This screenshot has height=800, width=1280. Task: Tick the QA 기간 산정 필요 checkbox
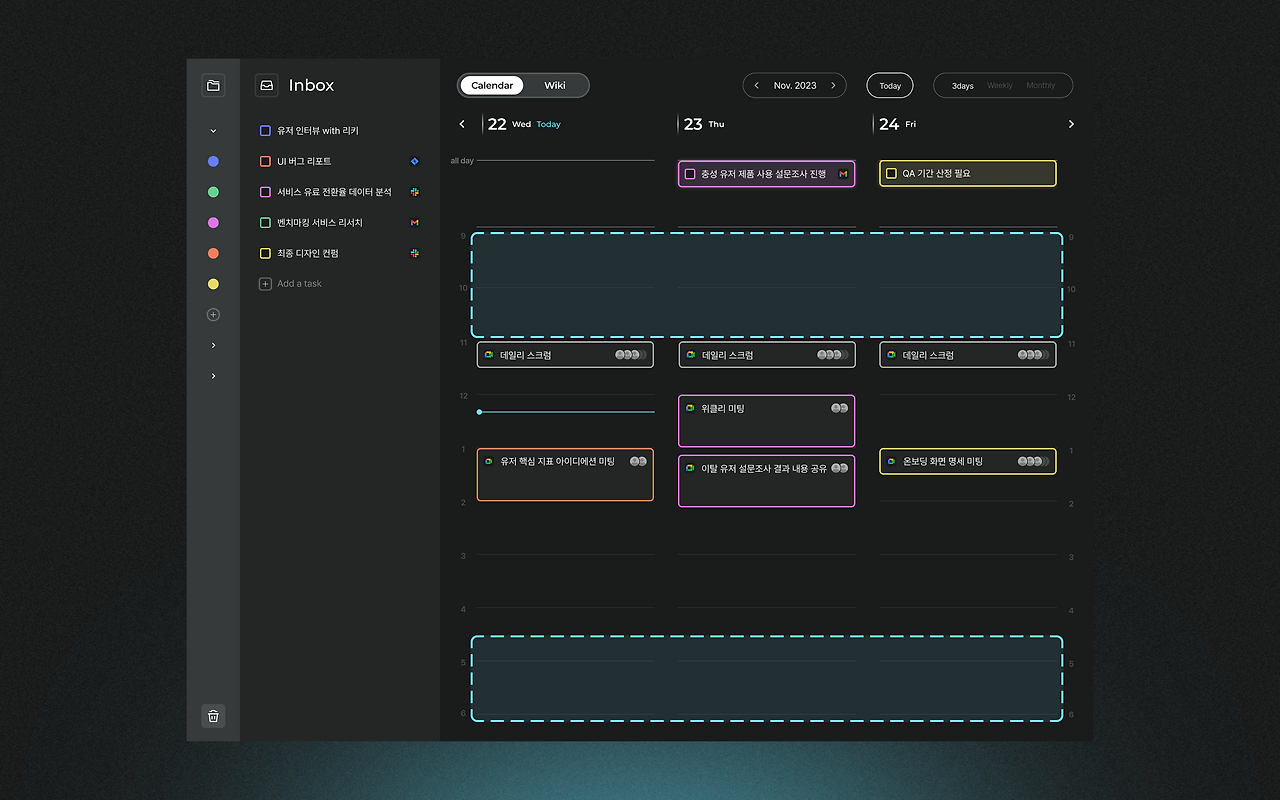891,173
